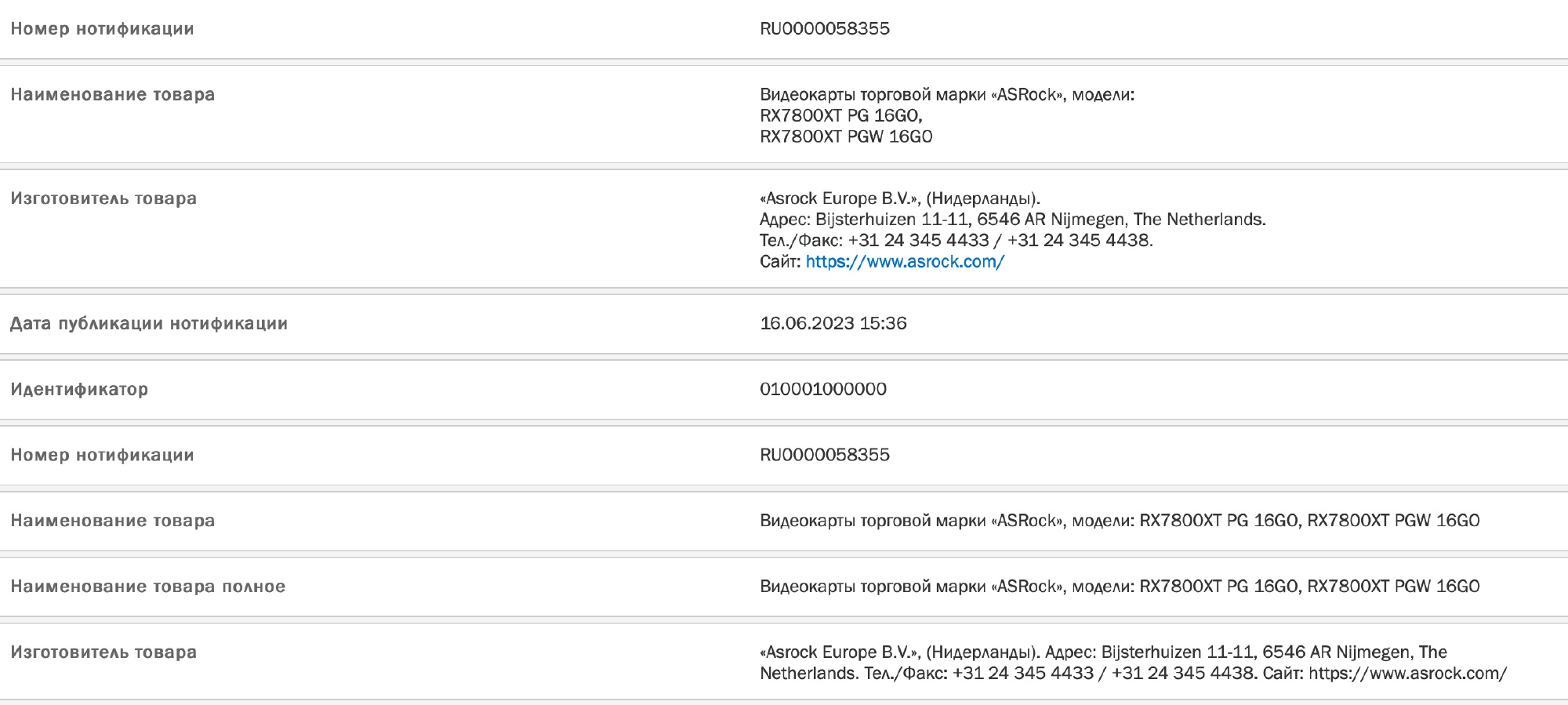Viewport: 1568px width, 705px height.
Task: Select the standalone "RX7800XT PG 16GO," model line
Action: point(840,115)
